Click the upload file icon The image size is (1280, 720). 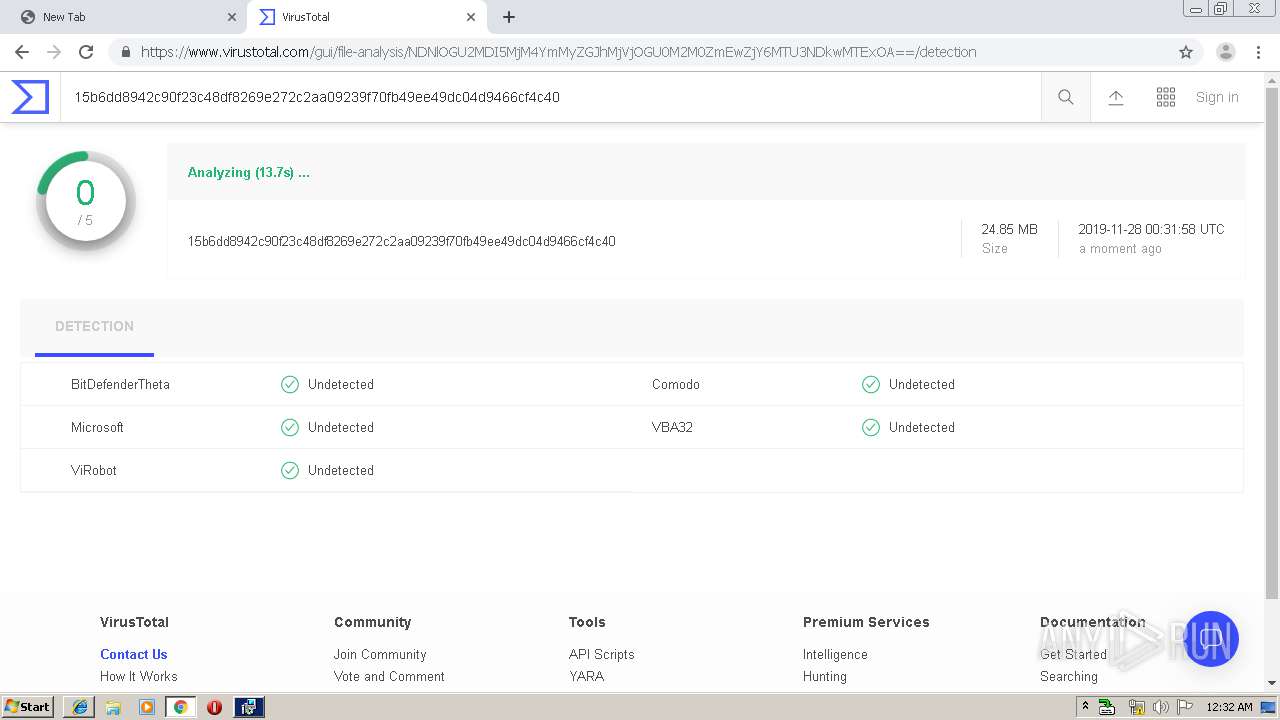pos(1116,97)
